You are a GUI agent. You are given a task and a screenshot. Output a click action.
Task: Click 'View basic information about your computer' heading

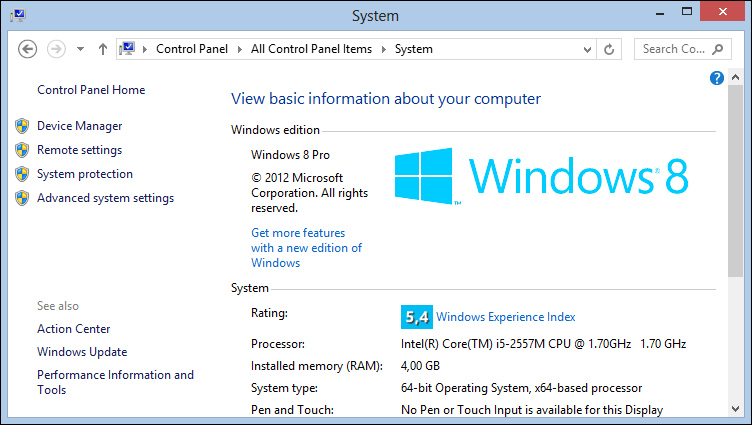tap(386, 99)
